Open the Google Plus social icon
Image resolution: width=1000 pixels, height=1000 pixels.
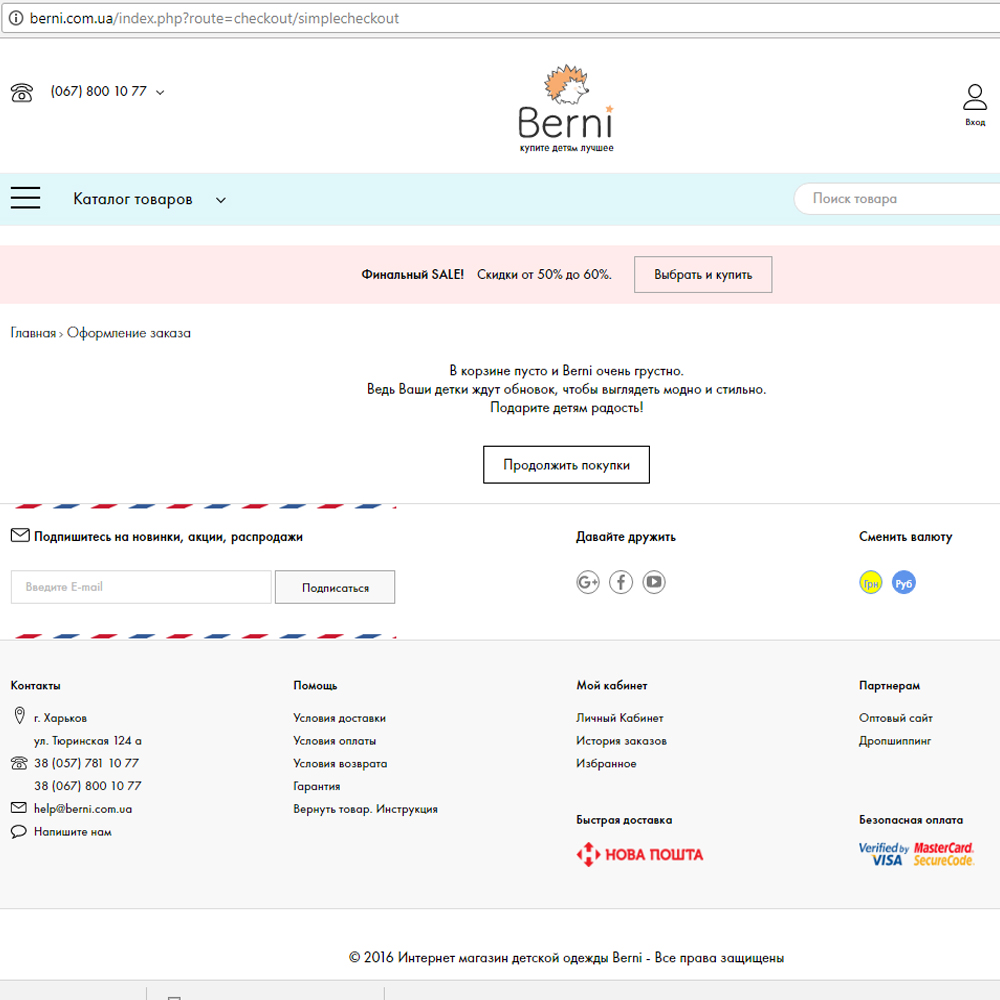[588, 582]
